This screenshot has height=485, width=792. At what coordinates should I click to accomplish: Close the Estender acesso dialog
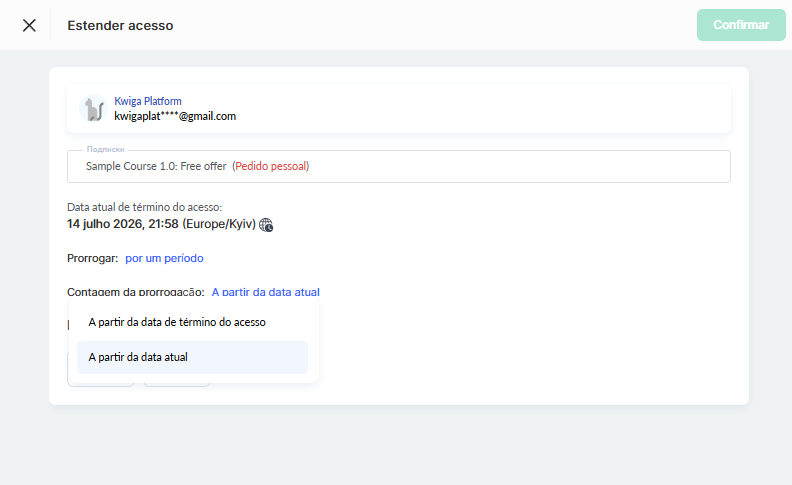pyautogui.click(x=29, y=25)
